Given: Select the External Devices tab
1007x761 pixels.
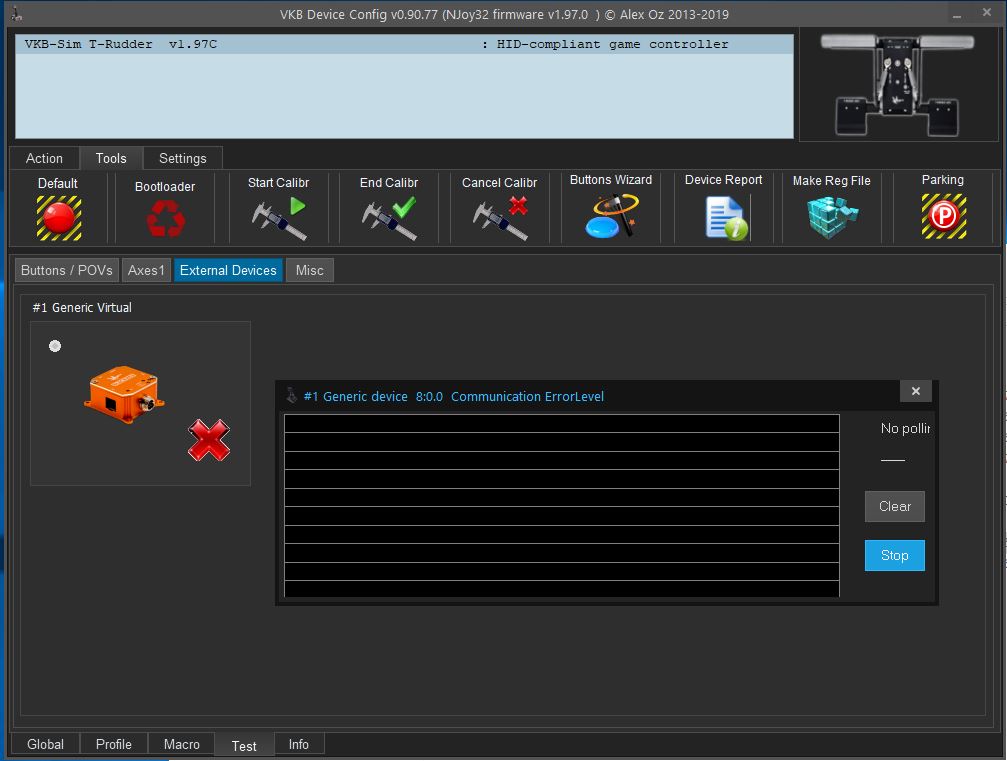Looking at the screenshot, I should point(228,270).
